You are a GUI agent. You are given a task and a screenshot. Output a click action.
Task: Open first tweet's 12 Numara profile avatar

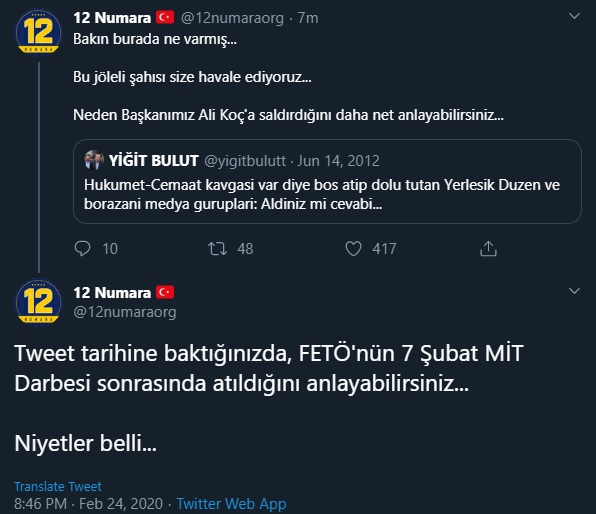click(x=38, y=32)
